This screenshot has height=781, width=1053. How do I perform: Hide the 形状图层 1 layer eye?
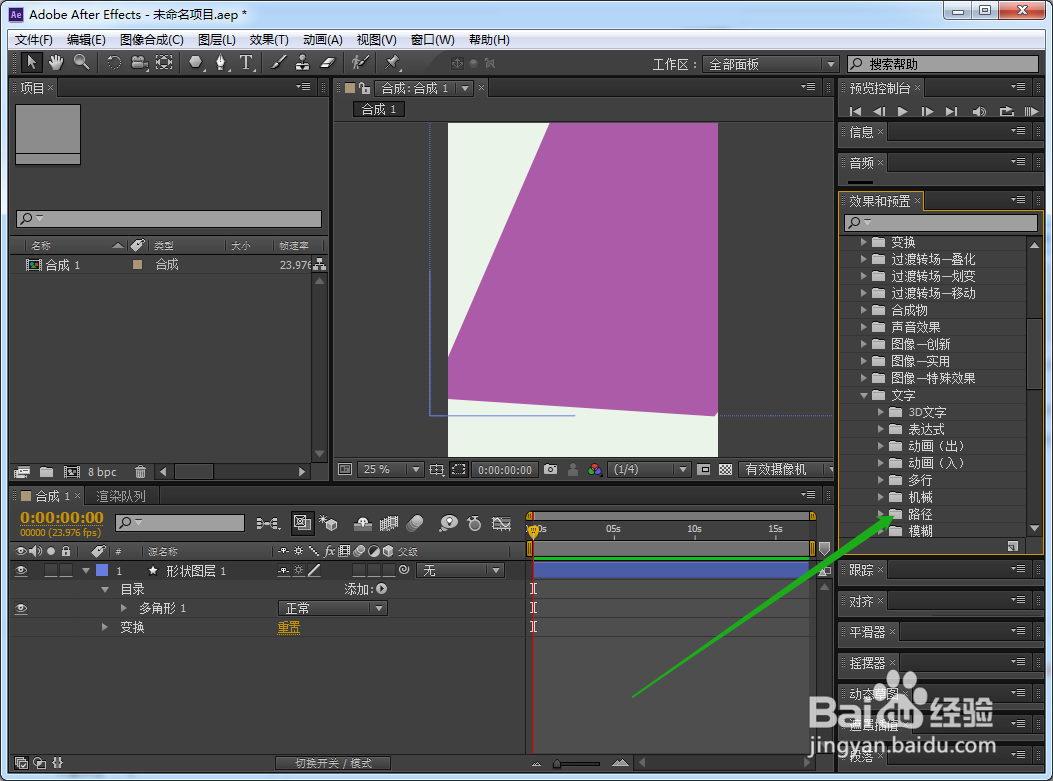coord(21,570)
